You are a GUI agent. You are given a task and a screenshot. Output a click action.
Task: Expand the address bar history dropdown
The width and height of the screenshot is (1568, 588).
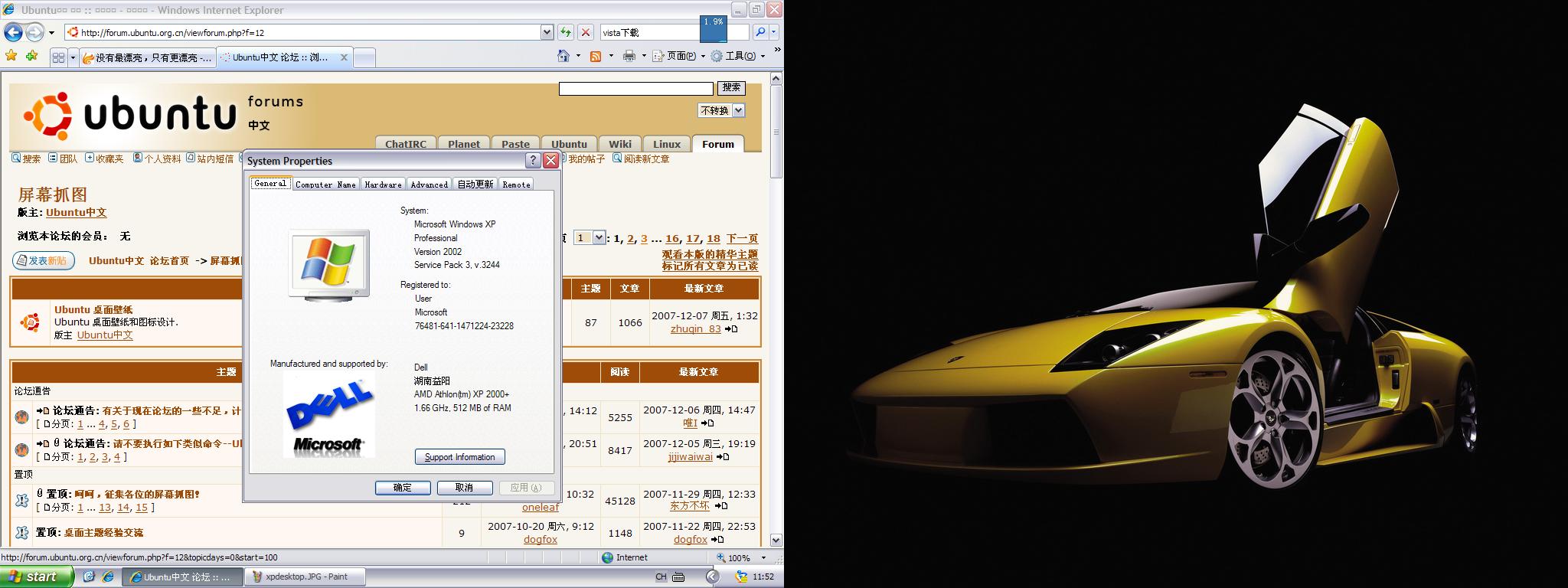[x=547, y=32]
